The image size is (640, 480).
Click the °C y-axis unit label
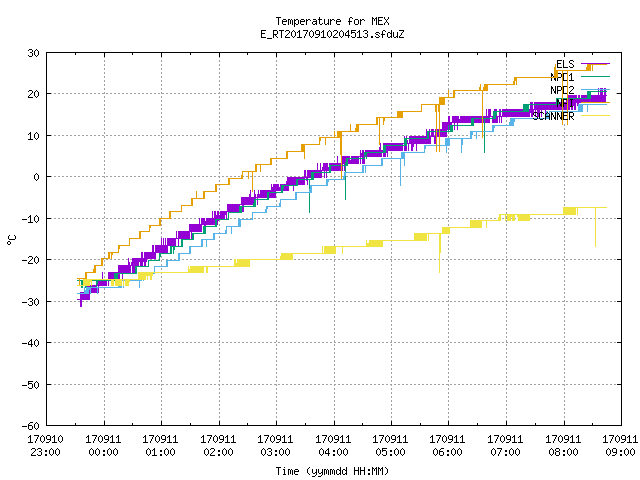pos(11,240)
